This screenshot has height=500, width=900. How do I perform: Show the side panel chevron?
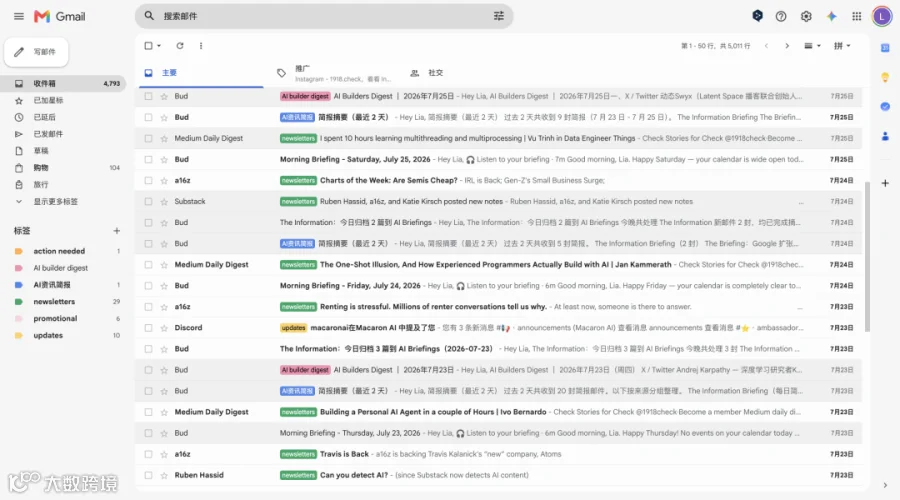885,485
